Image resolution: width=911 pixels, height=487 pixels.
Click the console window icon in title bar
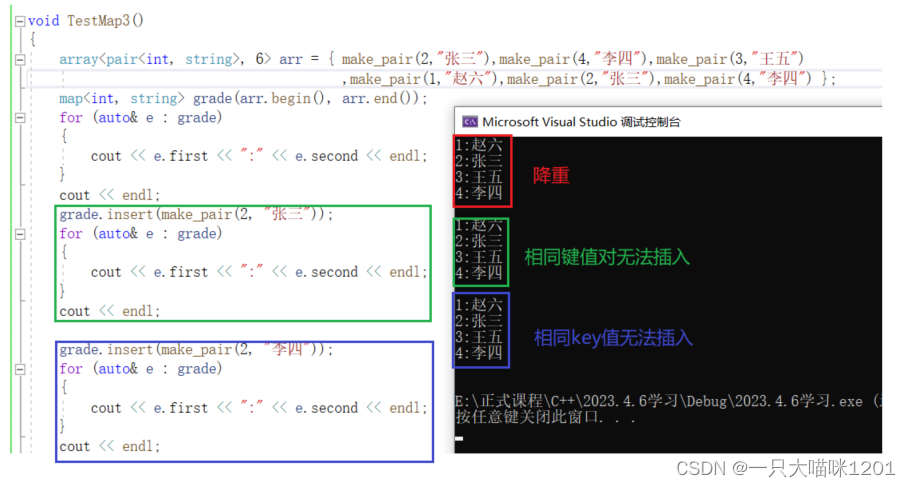[x=469, y=121]
